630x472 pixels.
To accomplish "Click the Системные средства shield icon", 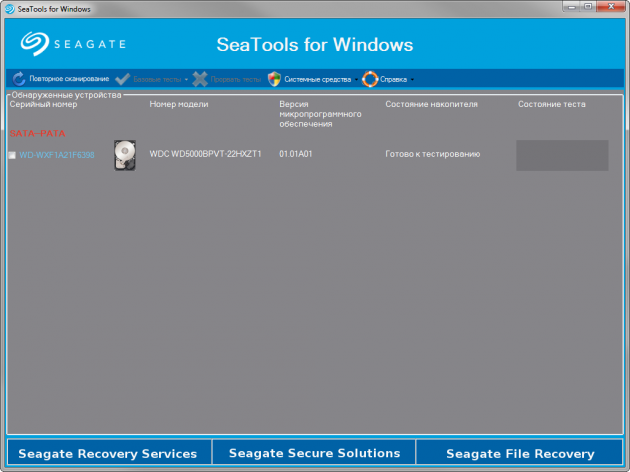I will 274,79.
